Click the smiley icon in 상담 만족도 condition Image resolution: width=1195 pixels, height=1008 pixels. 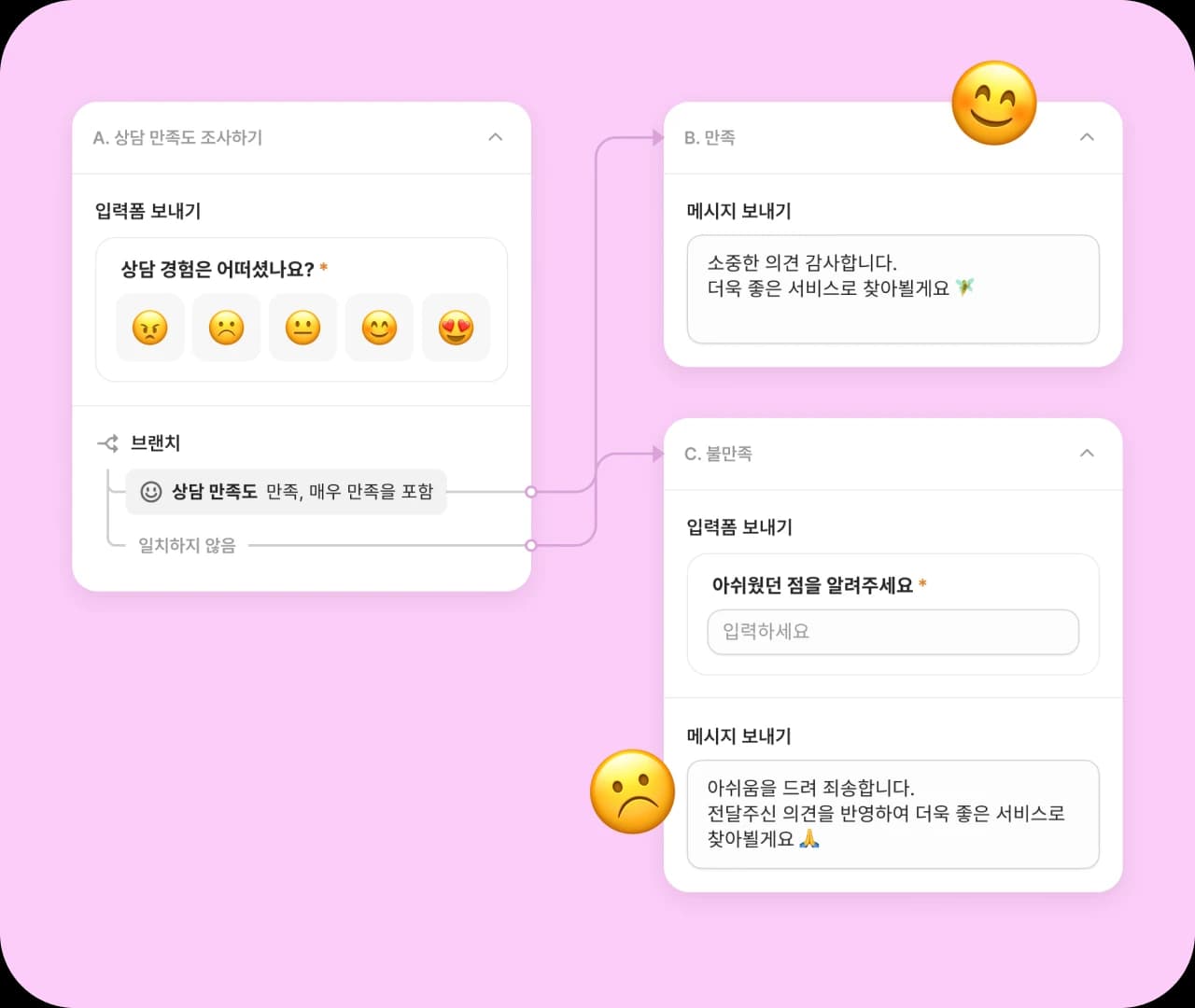click(x=150, y=492)
